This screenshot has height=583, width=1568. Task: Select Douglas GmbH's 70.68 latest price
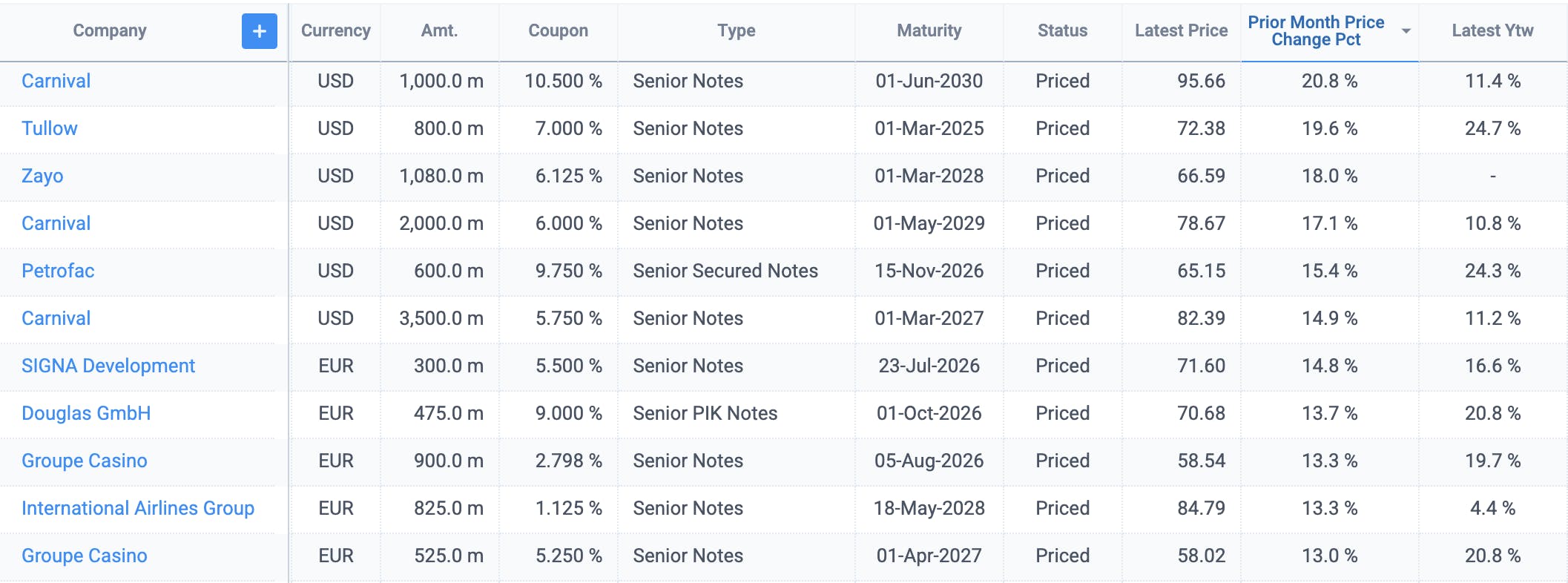[x=1202, y=413]
